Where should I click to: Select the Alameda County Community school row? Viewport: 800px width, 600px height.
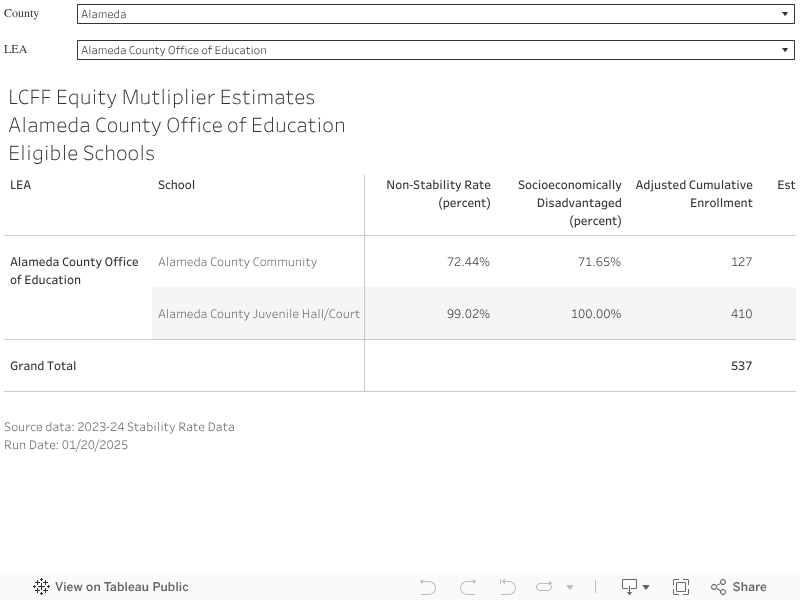click(x=237, y=262)
